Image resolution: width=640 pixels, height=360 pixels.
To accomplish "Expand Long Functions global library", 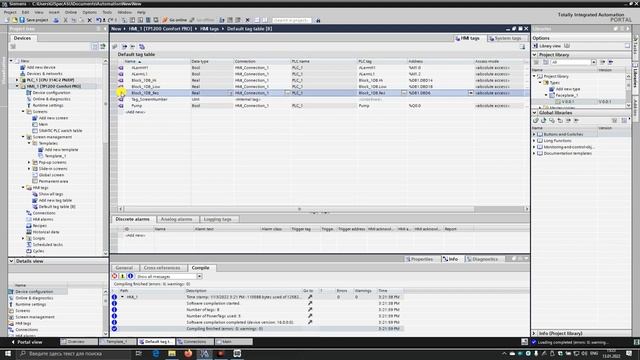I will pyautogui.click(x=534, y=140).
